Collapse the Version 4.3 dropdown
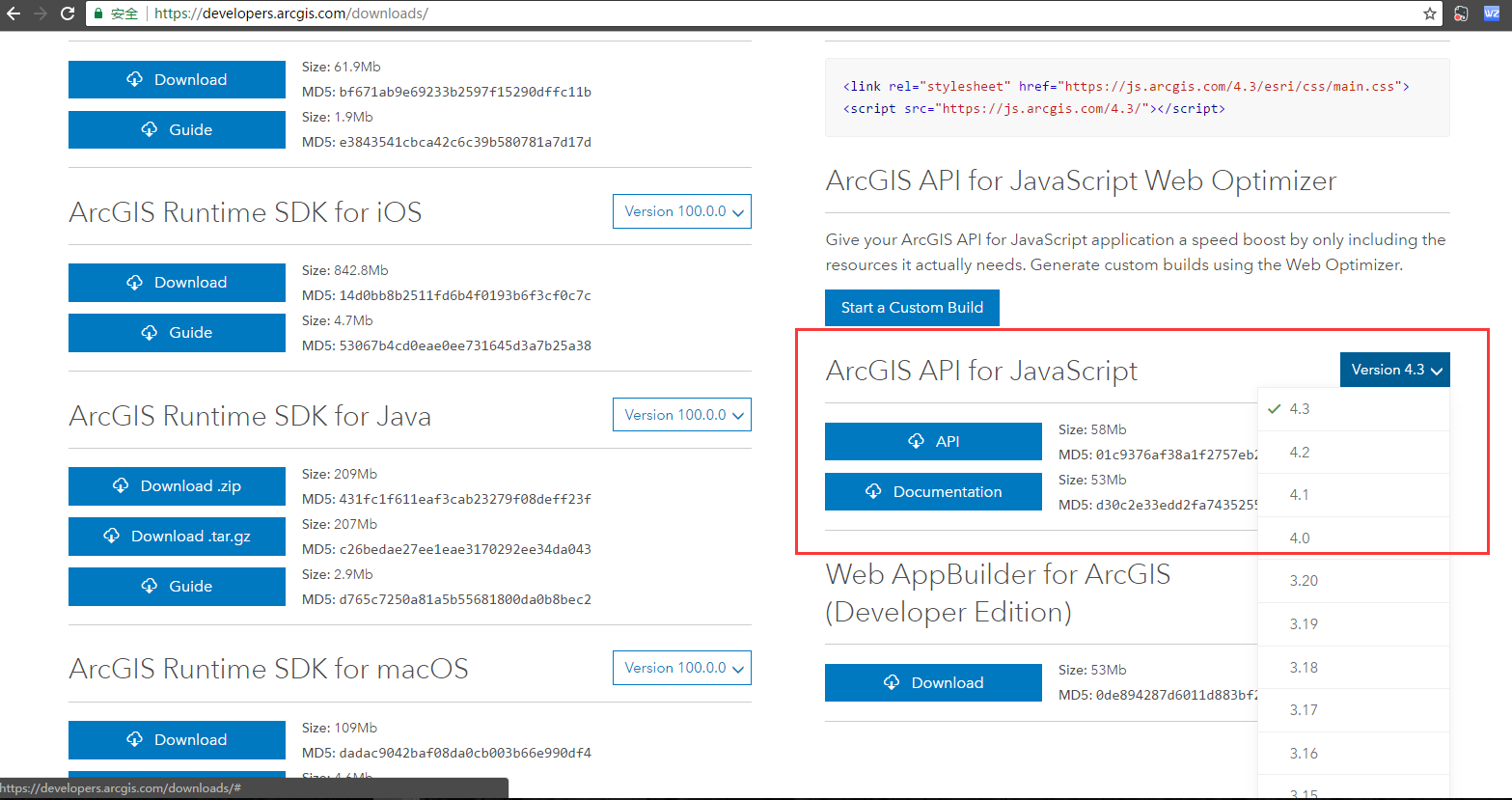The image size is (1512, 800). tap(1394, 370)
